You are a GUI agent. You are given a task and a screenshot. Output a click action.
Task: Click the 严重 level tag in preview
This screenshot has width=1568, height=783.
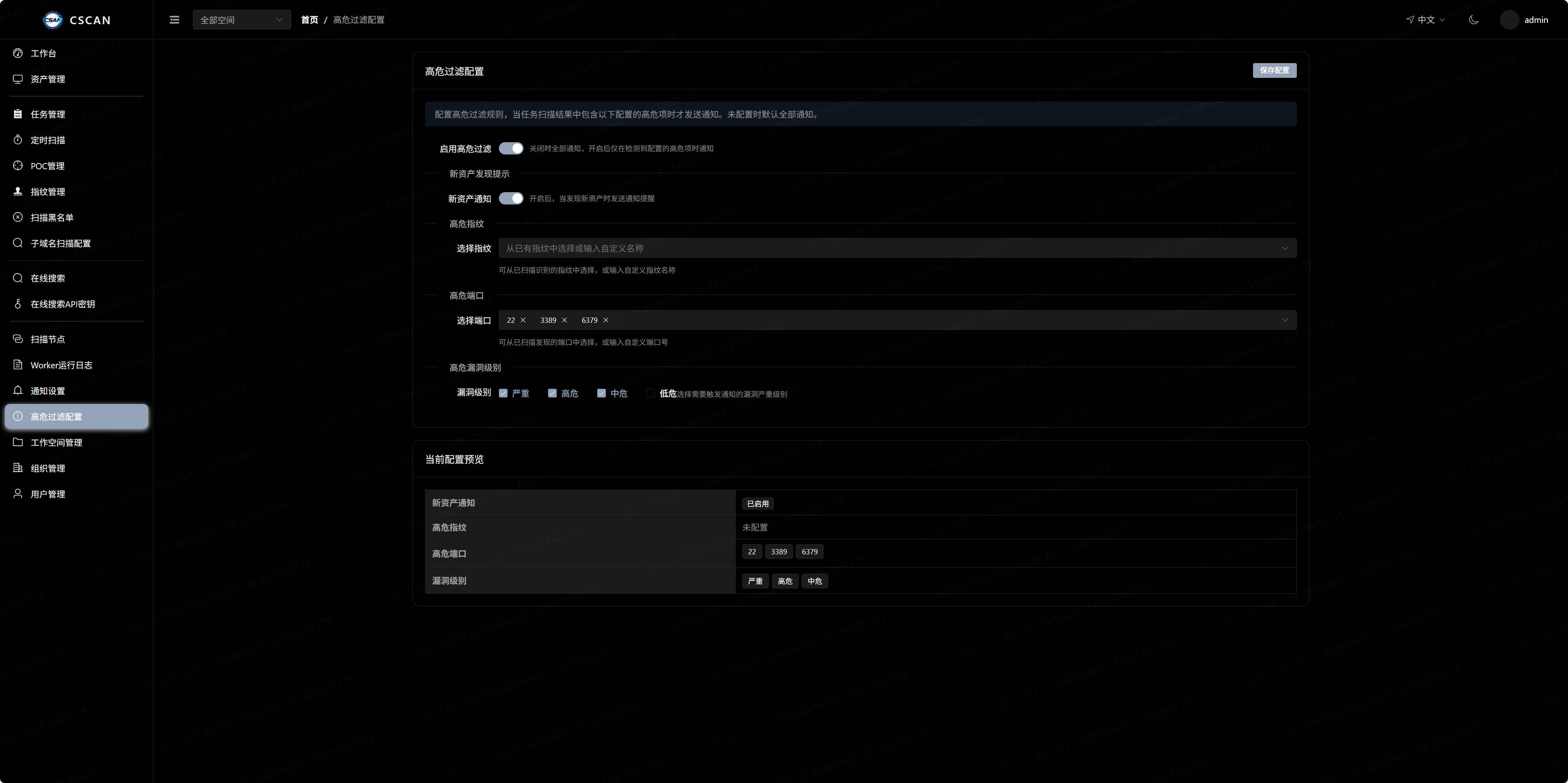click(755, 581)
